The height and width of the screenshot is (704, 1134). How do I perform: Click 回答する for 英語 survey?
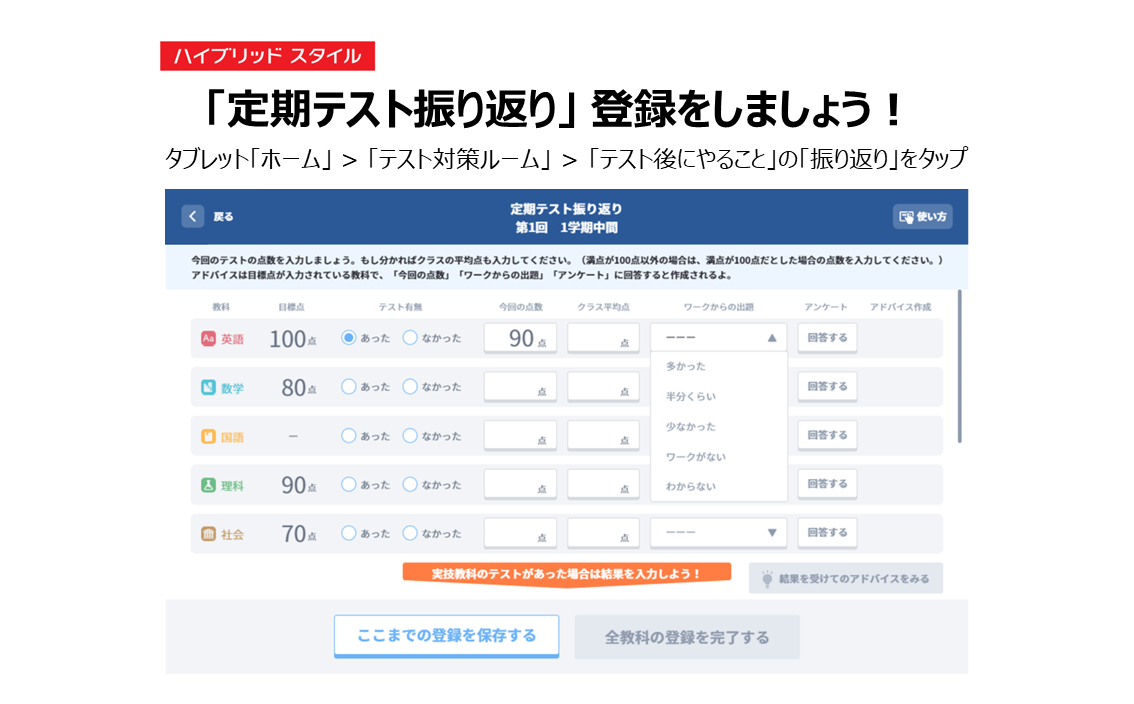[827, 338]
